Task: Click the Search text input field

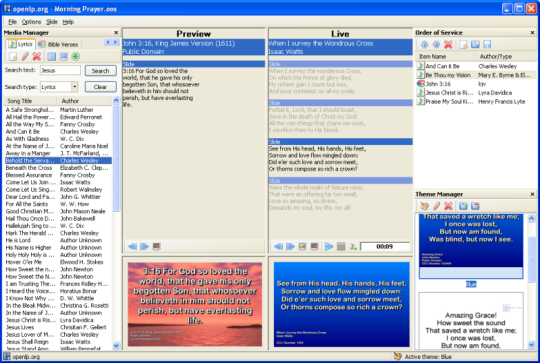Action: [x=60, y=70]
